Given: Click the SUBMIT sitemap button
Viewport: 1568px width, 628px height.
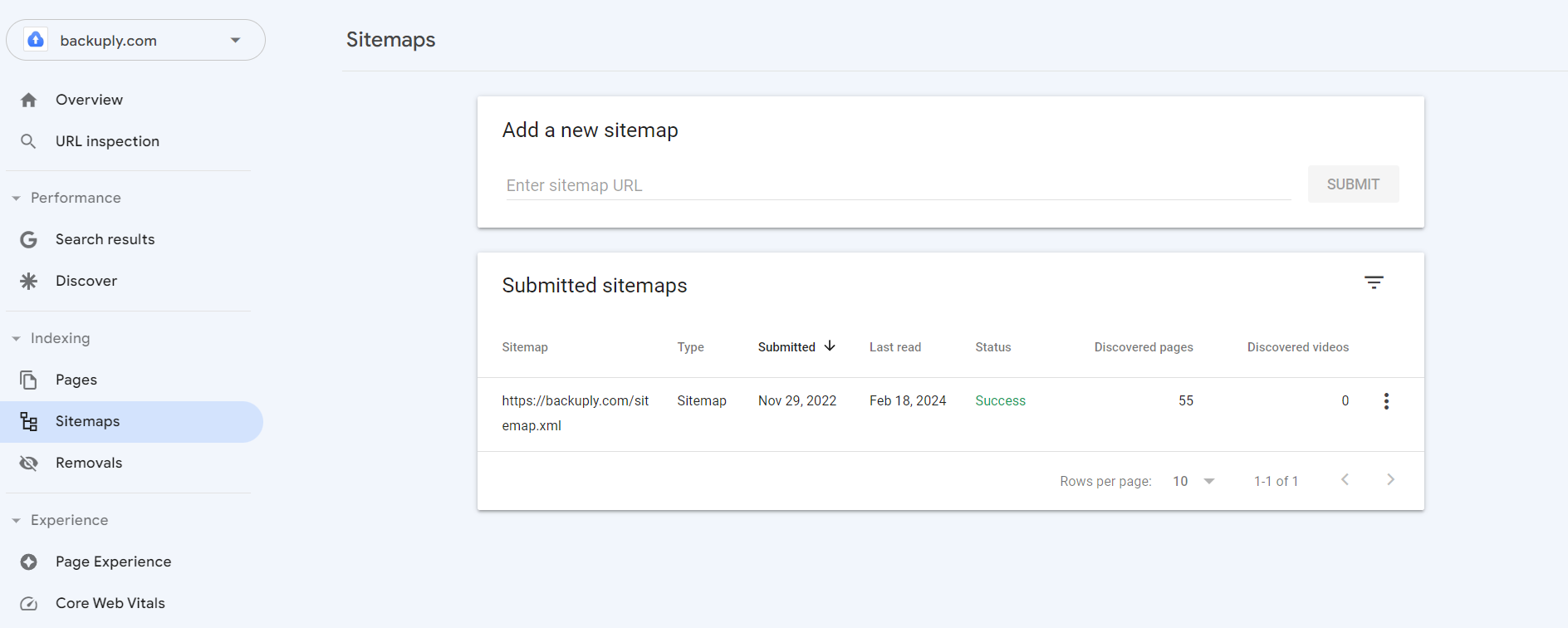Looking at the screenshot, I should 1353,184.
